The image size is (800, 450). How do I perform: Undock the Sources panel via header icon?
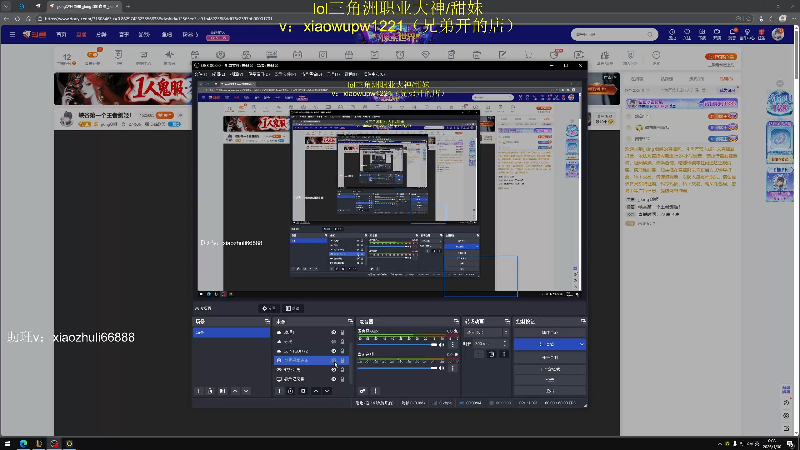(350, 321)
